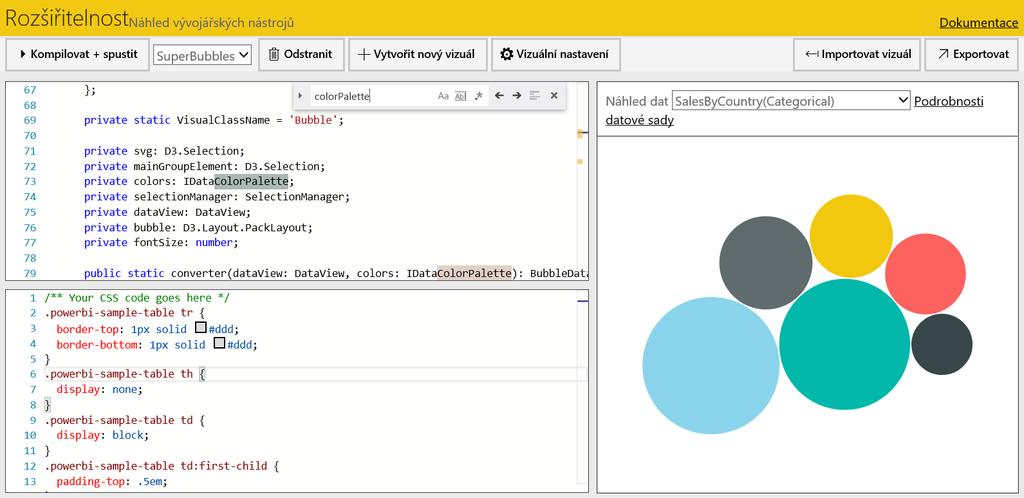The image size is (1024, 498).
Task: Open Vizuální nastavení settings
Action: (555, 54)
